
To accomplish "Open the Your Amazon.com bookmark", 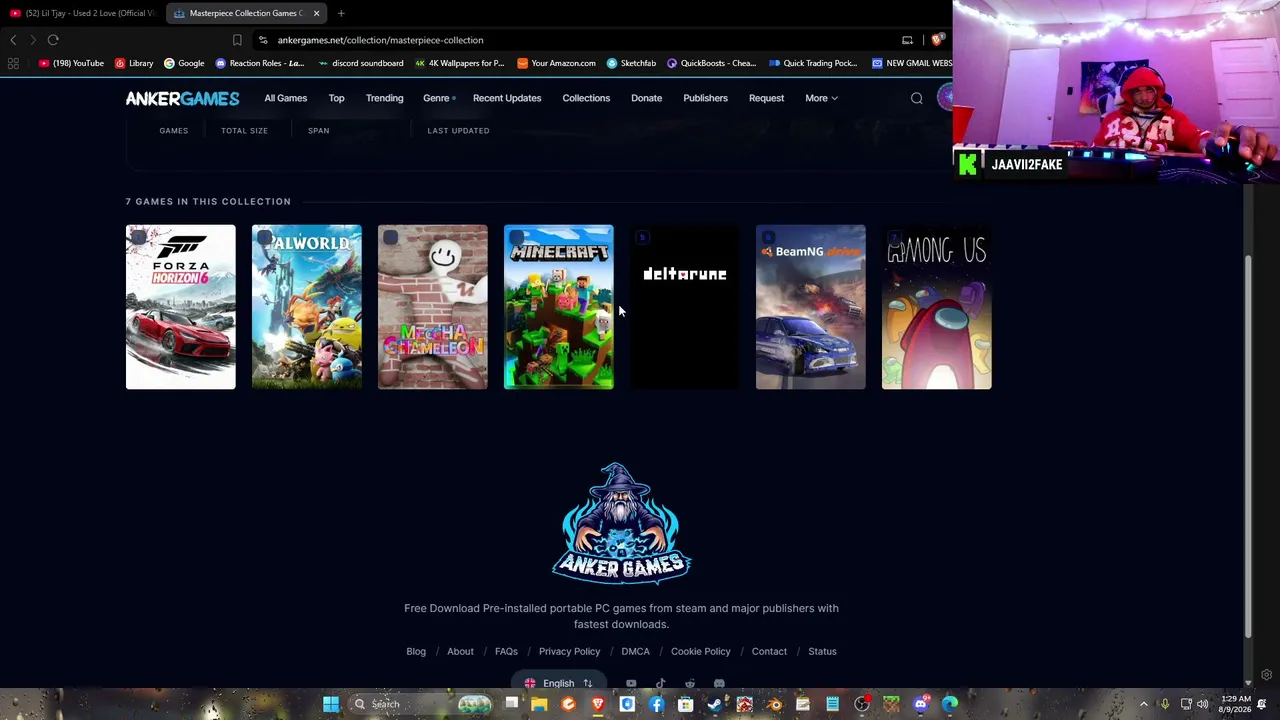I will point(557,63).
